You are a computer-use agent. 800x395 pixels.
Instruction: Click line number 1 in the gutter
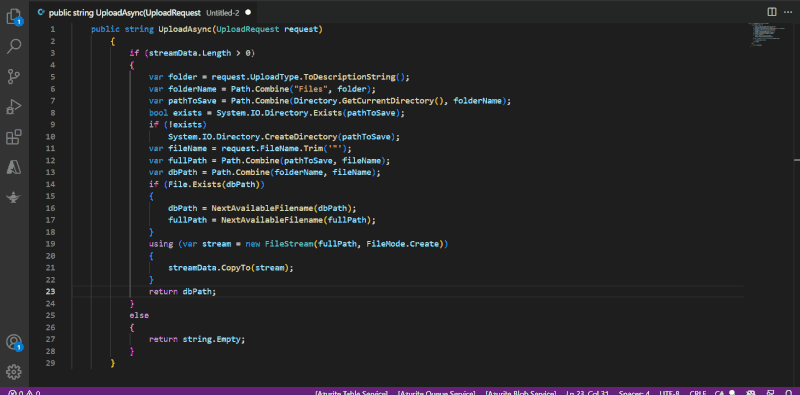click(52, 29)
